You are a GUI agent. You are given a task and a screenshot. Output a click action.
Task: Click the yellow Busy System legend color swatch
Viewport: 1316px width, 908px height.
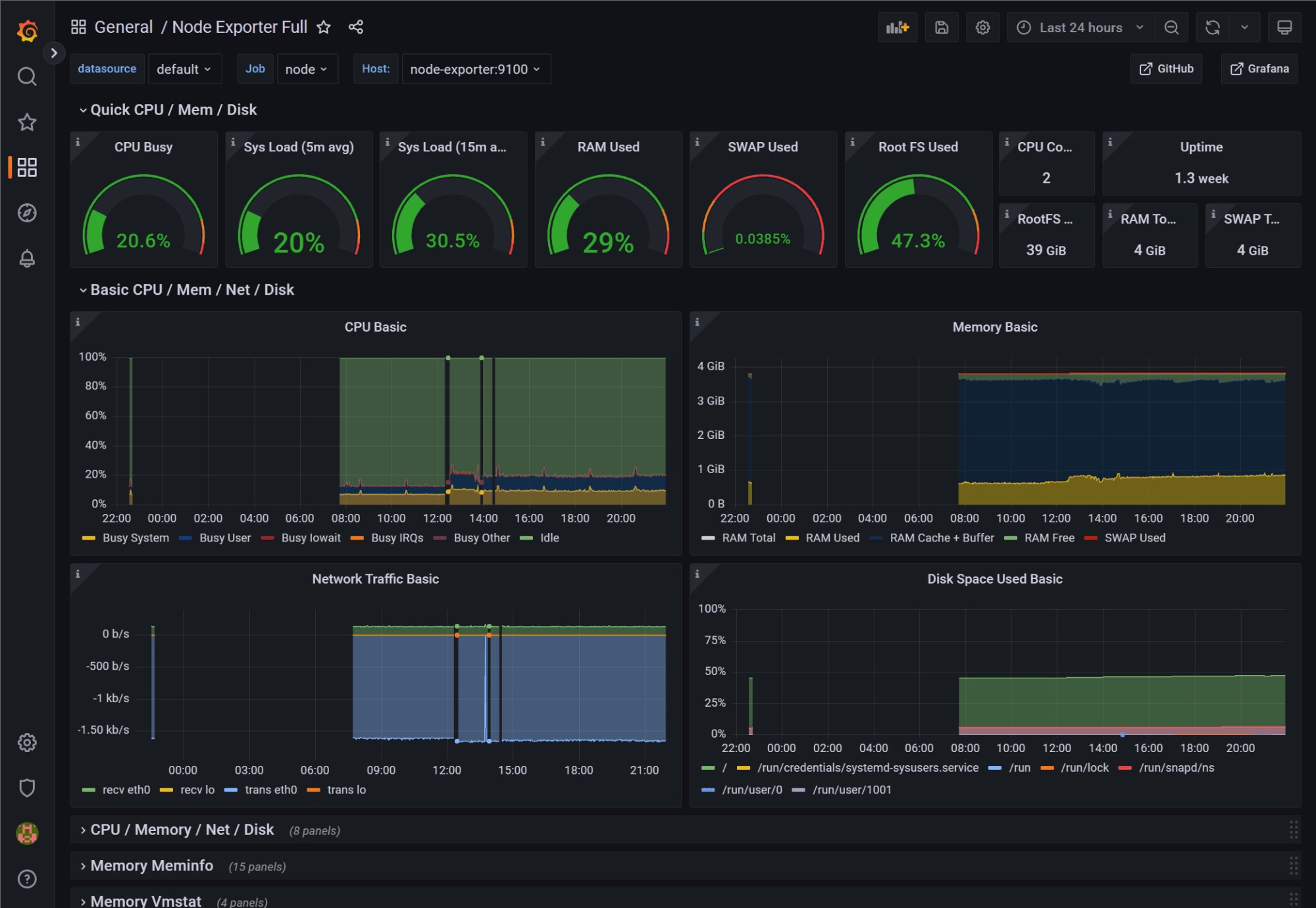click(x=88, y=538)
